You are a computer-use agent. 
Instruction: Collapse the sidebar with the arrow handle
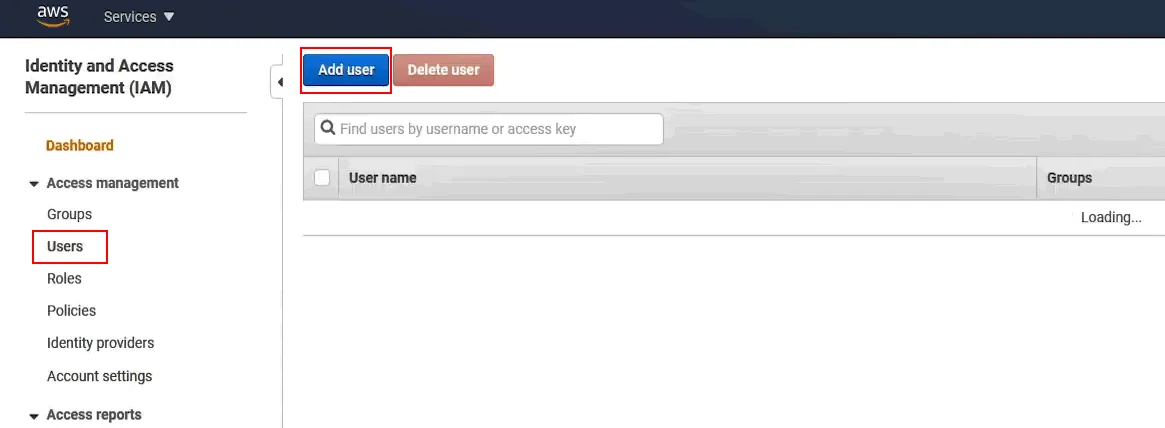[278, 82]
